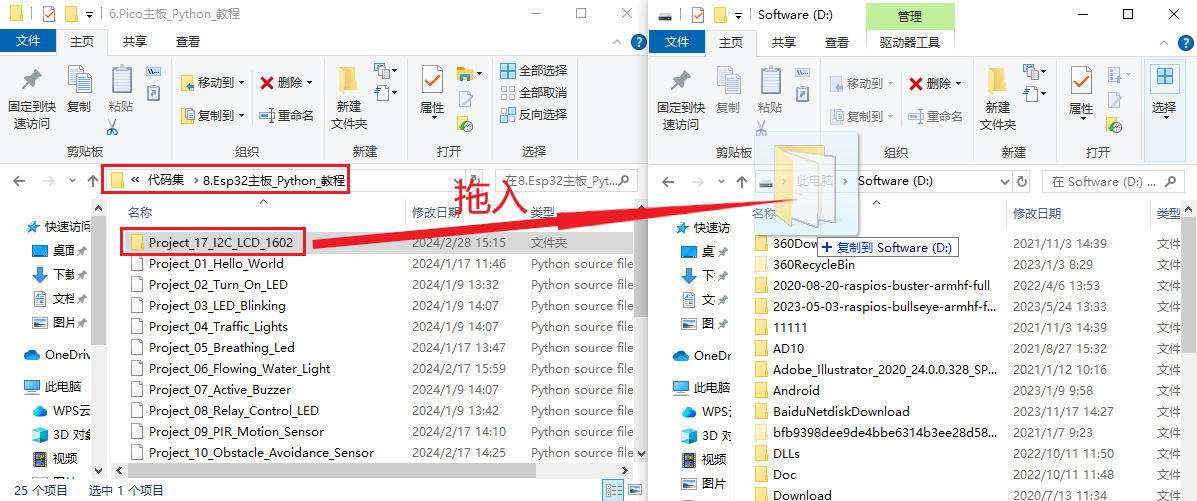Open Delete dropdown arrow in left window
The height and width of the screenshot is (501, 1197).
[x=309, y=83]
